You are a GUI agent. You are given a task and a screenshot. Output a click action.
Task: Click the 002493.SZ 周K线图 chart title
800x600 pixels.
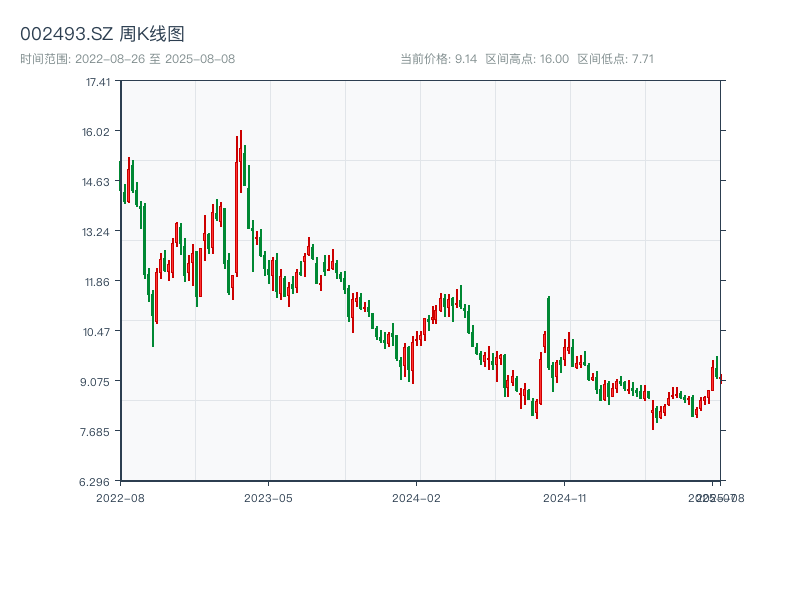(102, 34)
